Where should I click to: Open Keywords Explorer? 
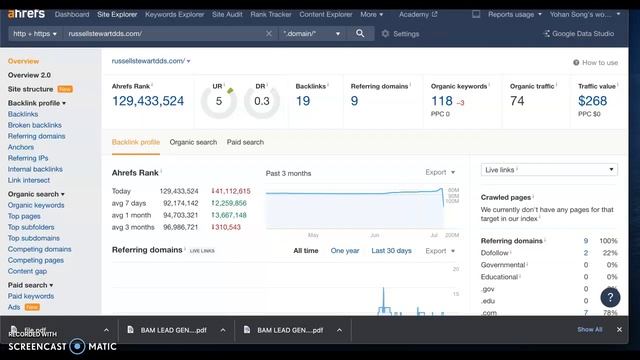point(175,14)
